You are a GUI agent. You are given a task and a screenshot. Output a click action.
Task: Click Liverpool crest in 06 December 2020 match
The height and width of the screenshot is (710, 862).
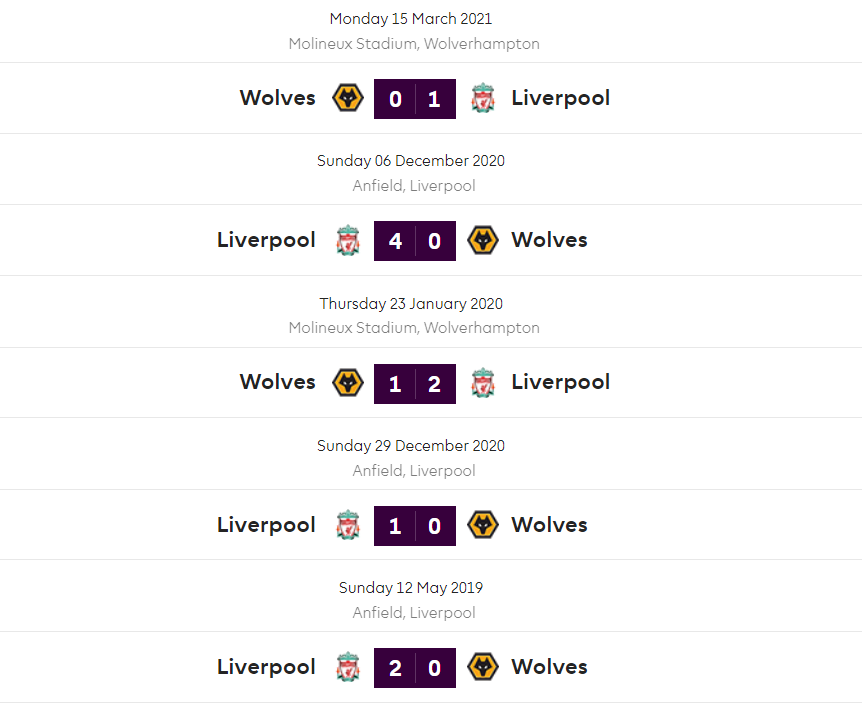click(347, 240)
